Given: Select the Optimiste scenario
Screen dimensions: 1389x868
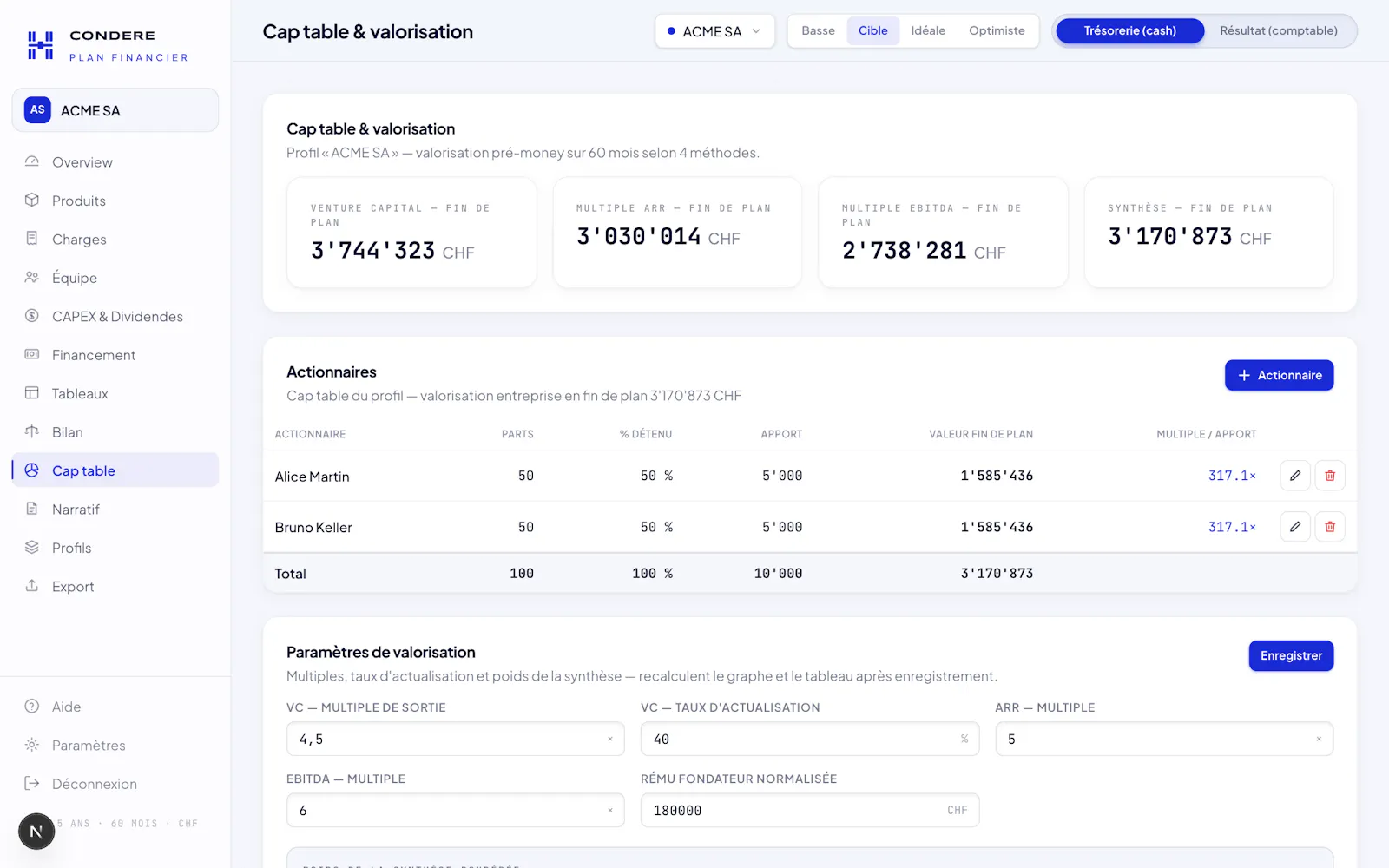Looking at the screenshot, I should pos(997,31).
